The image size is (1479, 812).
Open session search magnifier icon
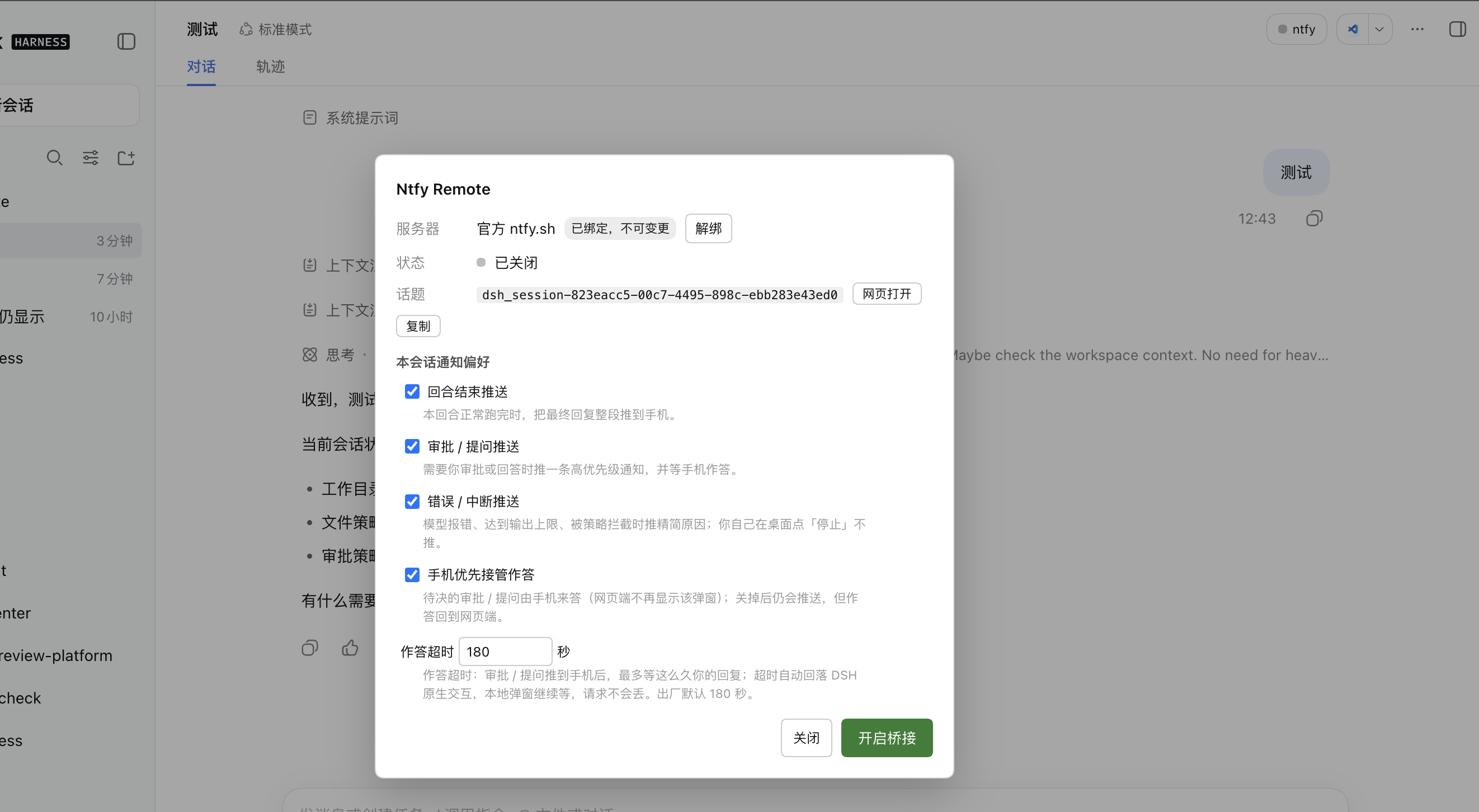(55, 158)
